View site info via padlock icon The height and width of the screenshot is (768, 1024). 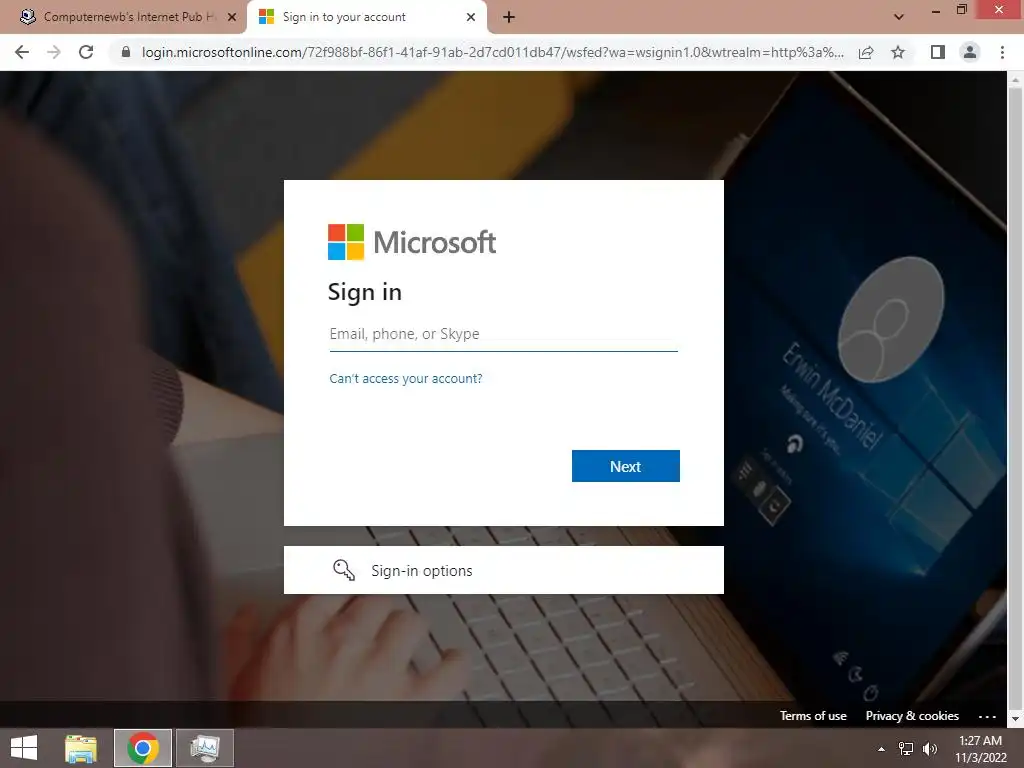coord(126,52)
